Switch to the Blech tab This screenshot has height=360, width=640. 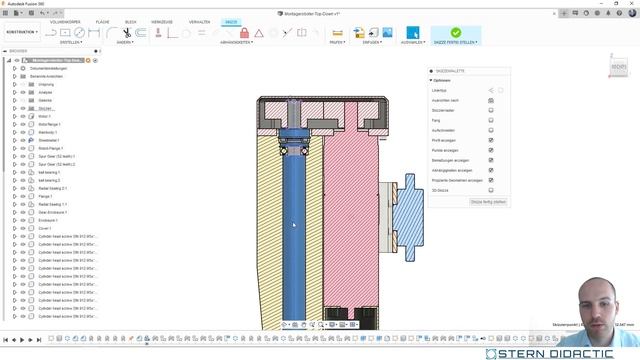pos(131,22)
